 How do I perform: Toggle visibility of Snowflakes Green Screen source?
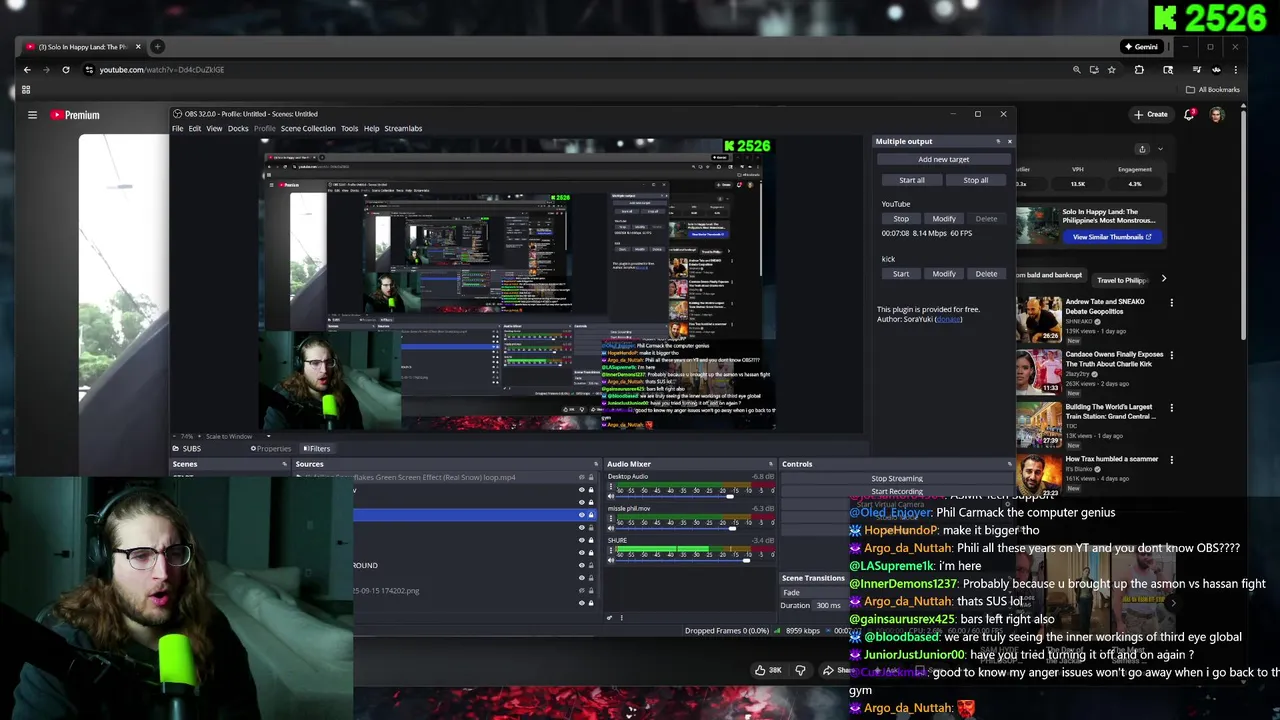tap(581, 477)
